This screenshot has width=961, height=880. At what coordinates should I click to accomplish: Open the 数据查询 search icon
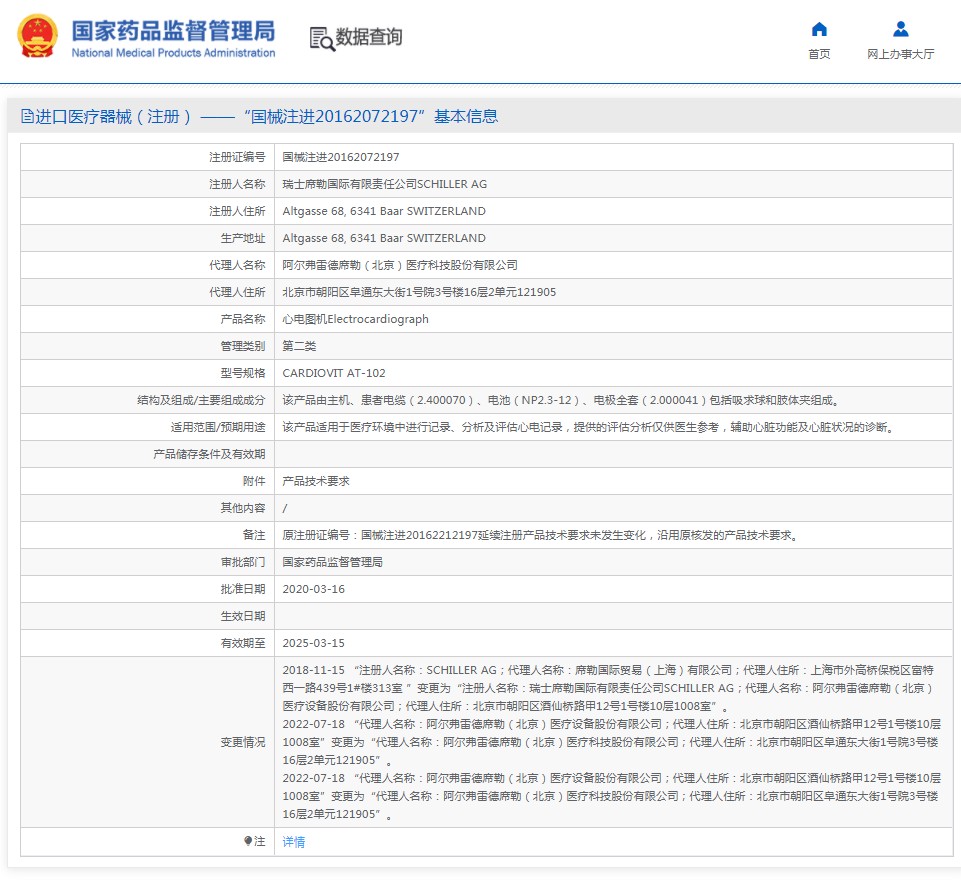coord(322,39)
